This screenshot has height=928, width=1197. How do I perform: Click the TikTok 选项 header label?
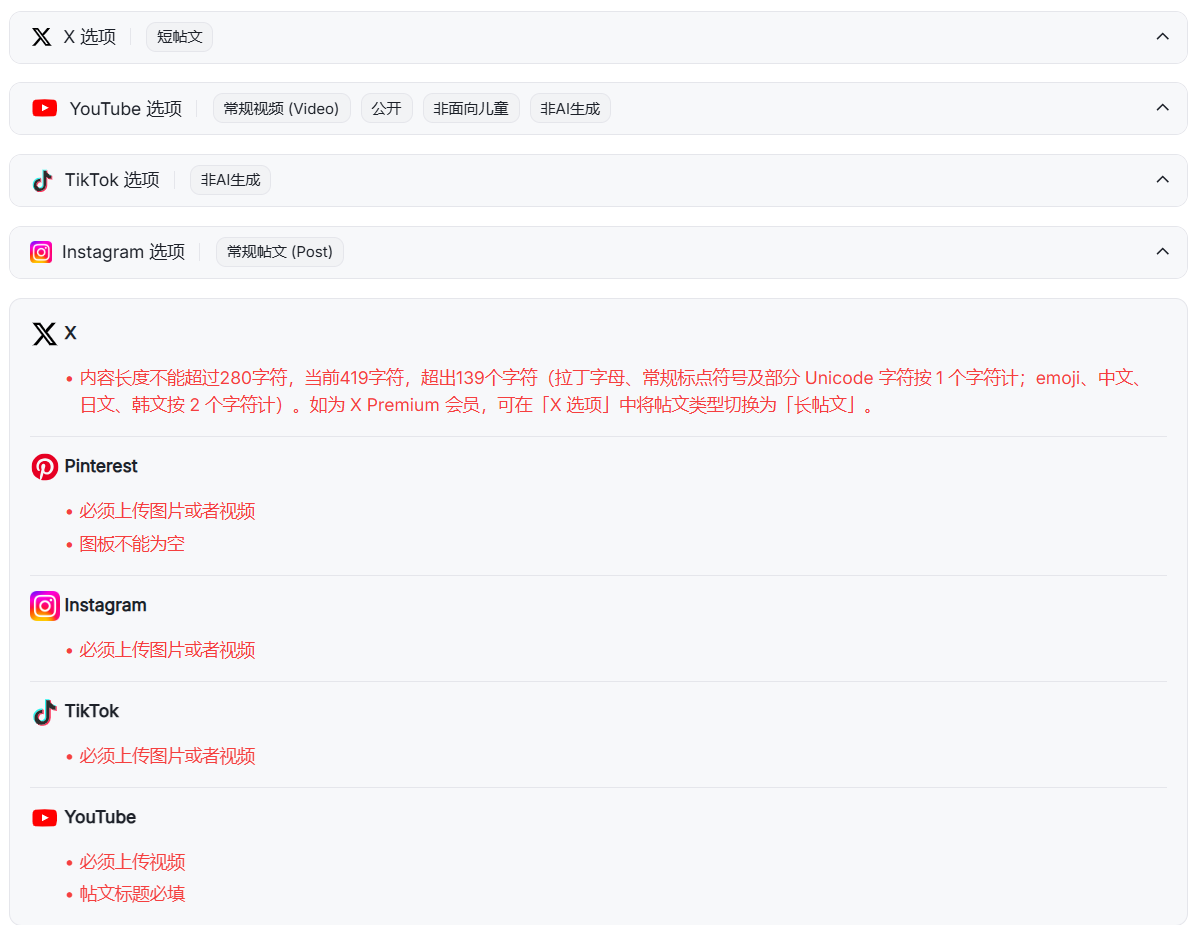(112, 180)
